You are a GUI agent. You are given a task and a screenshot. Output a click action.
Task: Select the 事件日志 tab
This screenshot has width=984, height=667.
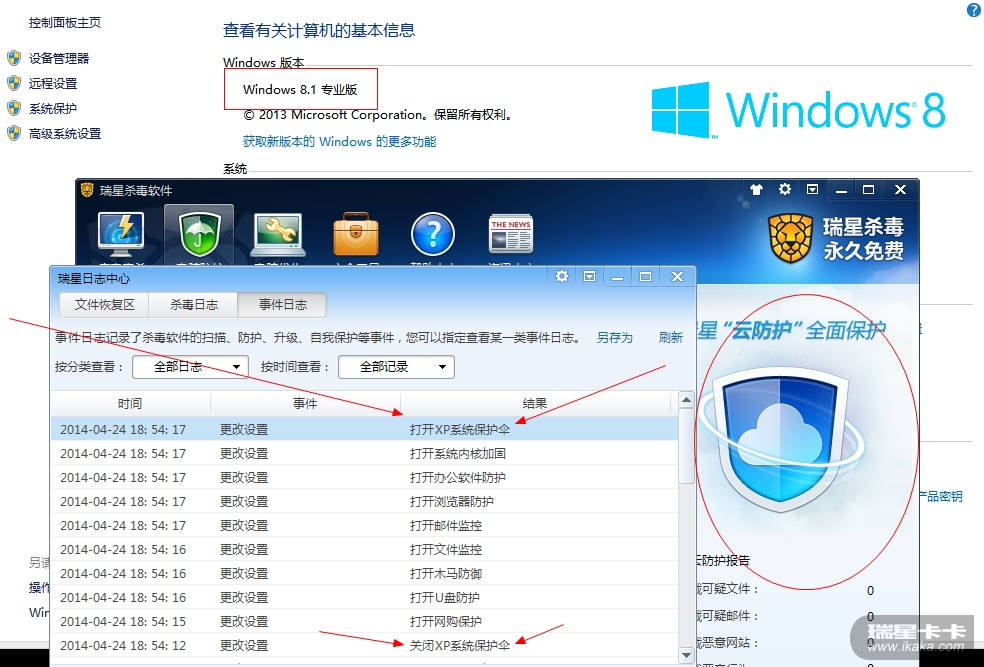[x=282, y=305]
